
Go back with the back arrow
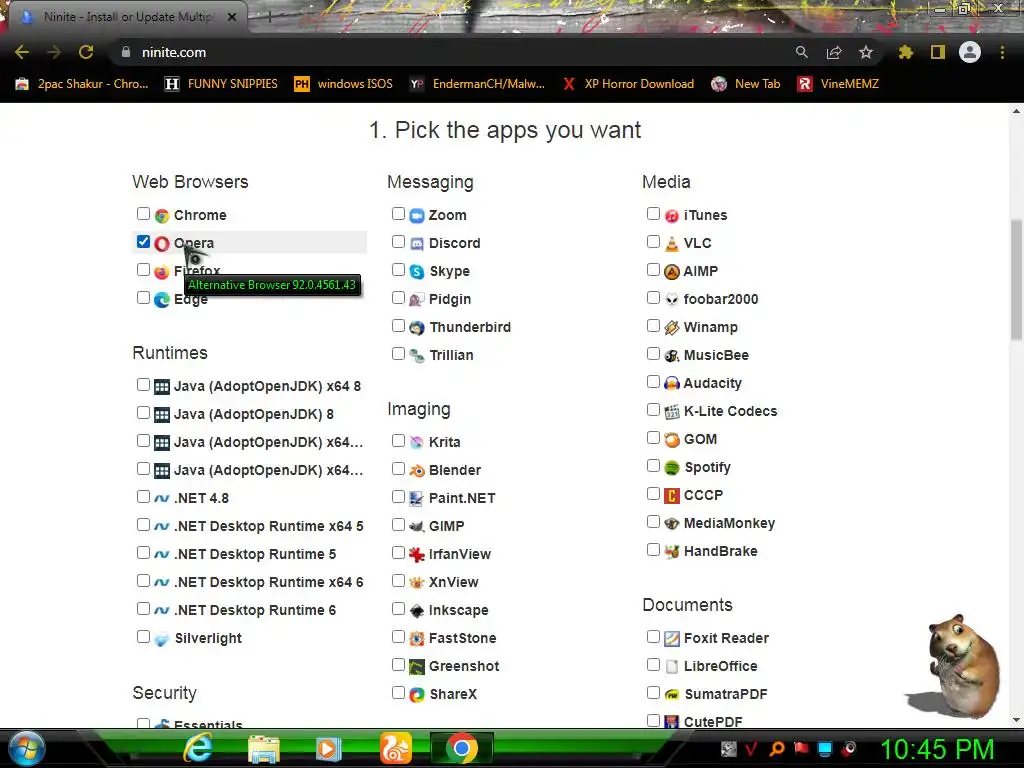point(22,52)
